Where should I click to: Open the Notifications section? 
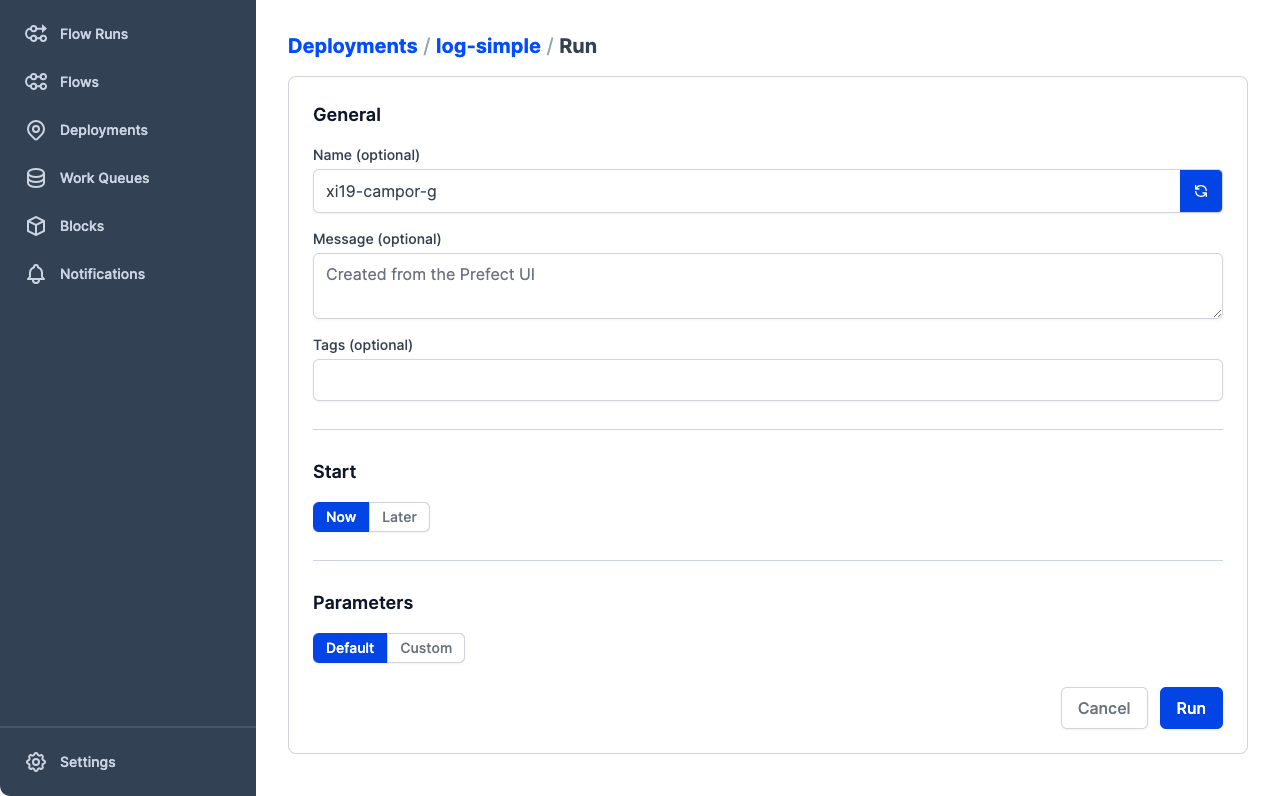point(102,274)
